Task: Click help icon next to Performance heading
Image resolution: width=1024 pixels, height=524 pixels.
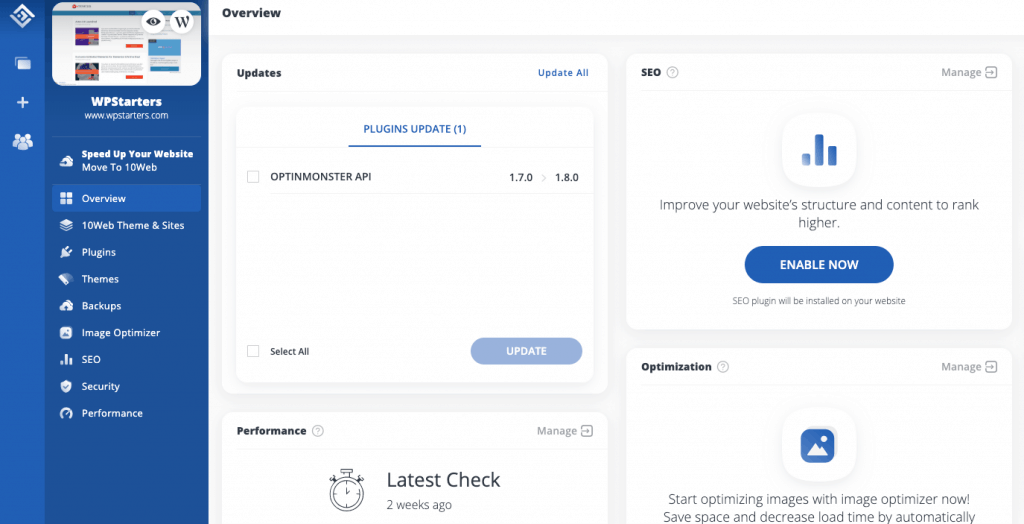Action: (x=318, y=431)
